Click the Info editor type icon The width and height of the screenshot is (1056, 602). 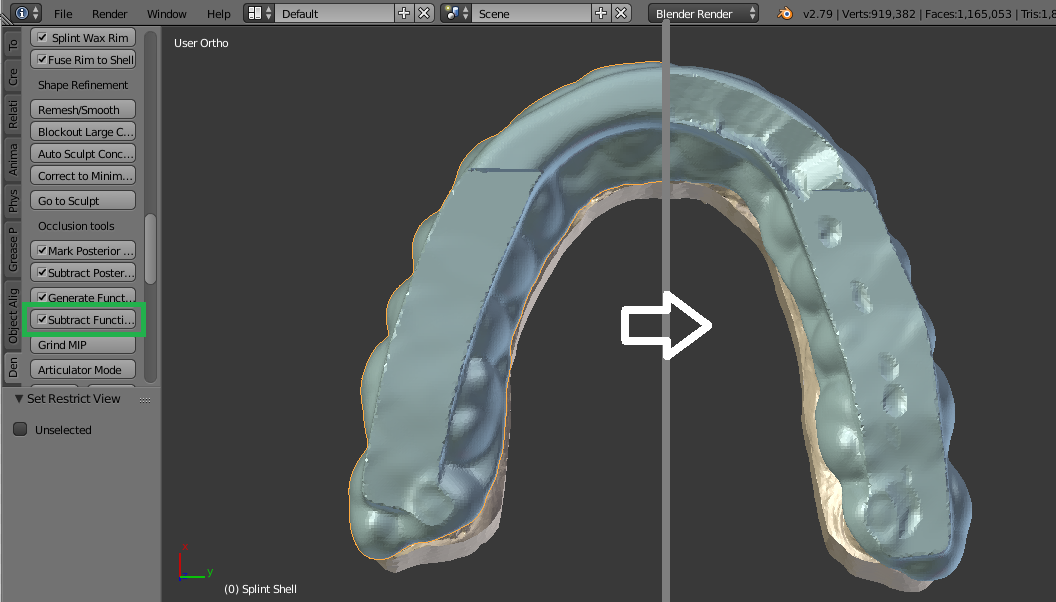pyautogui.click(x=27, y=13)
